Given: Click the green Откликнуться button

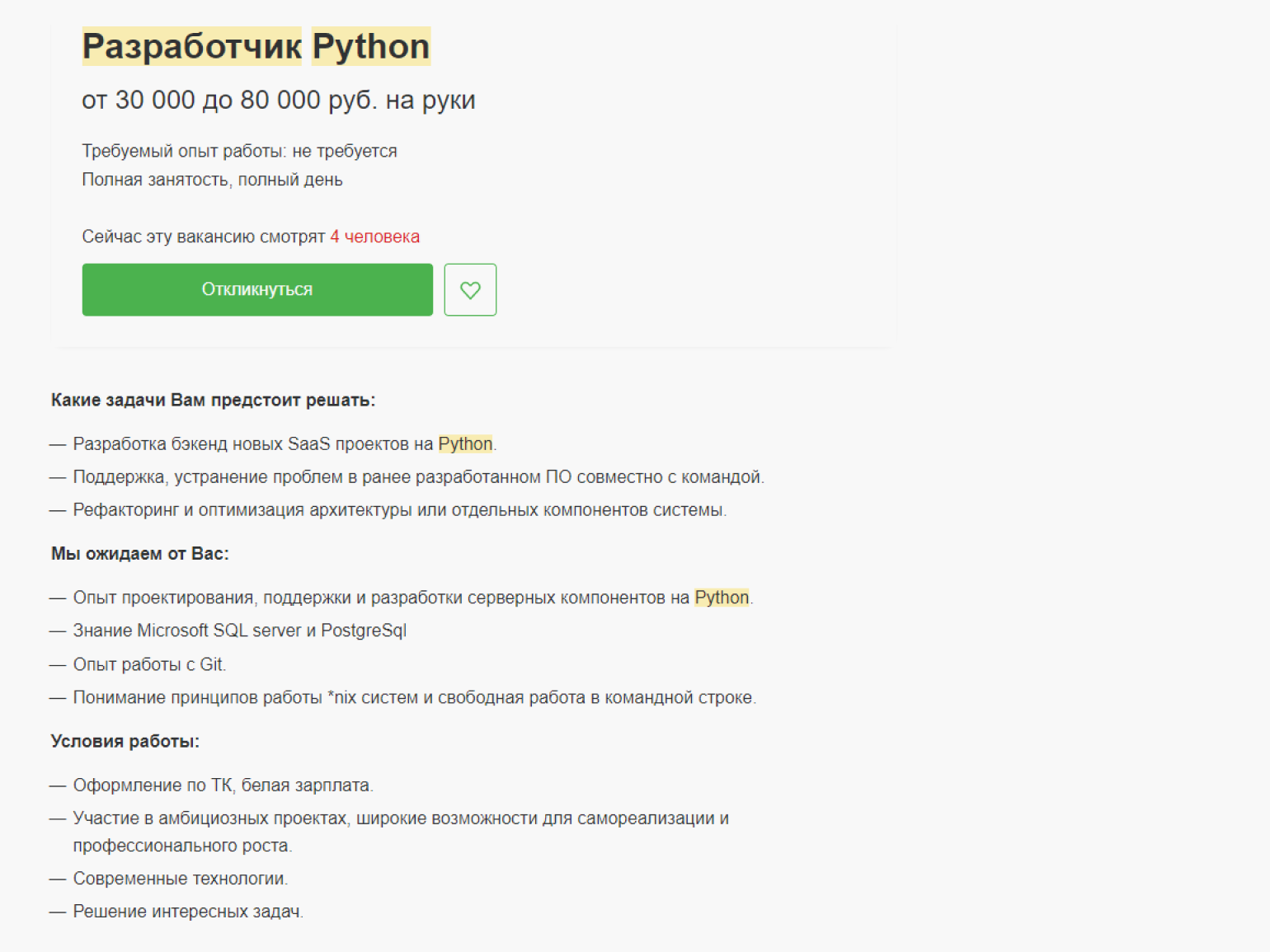Looking at the screenshot, I should [x=257, y=289].
